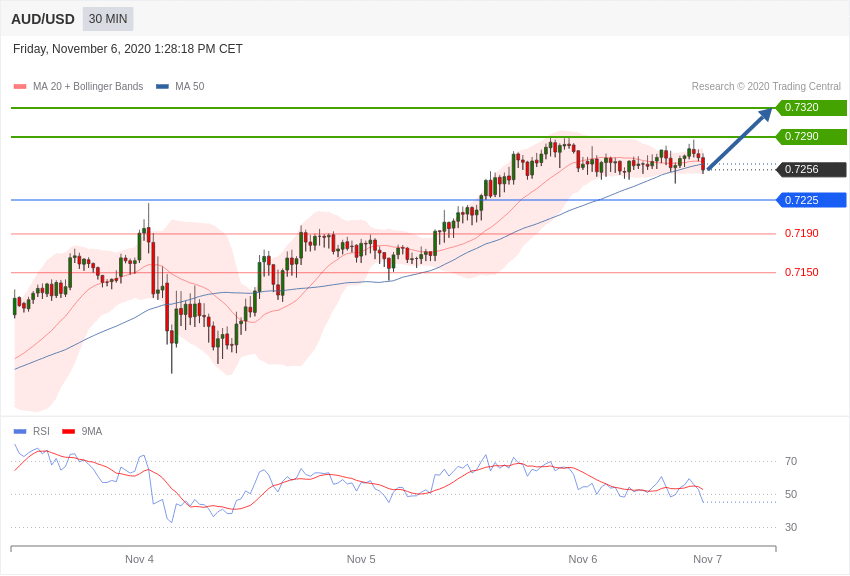Click the RSI 30 level label

coord(791,527)
